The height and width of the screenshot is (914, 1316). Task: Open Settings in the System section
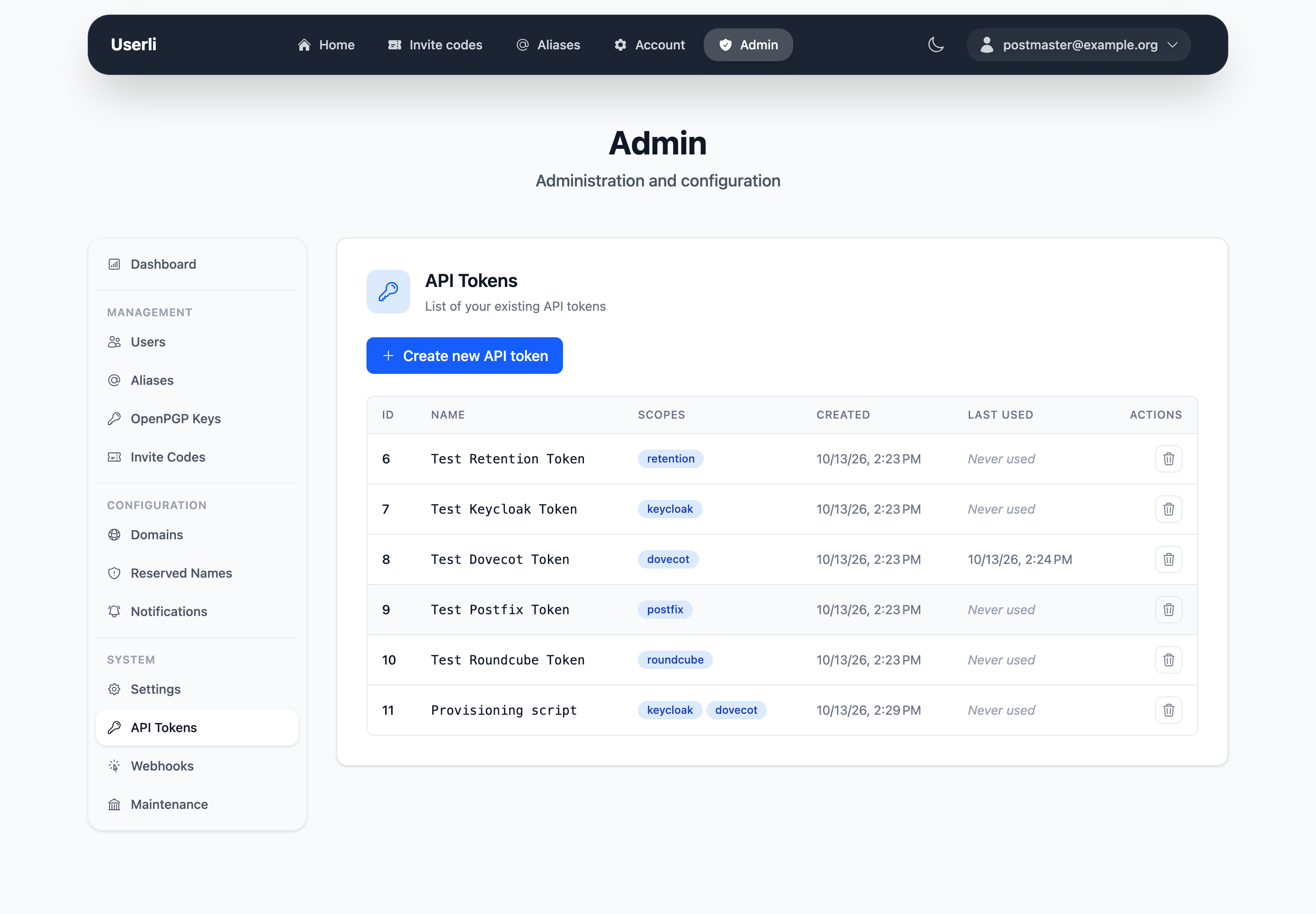(x=197, y=690)
